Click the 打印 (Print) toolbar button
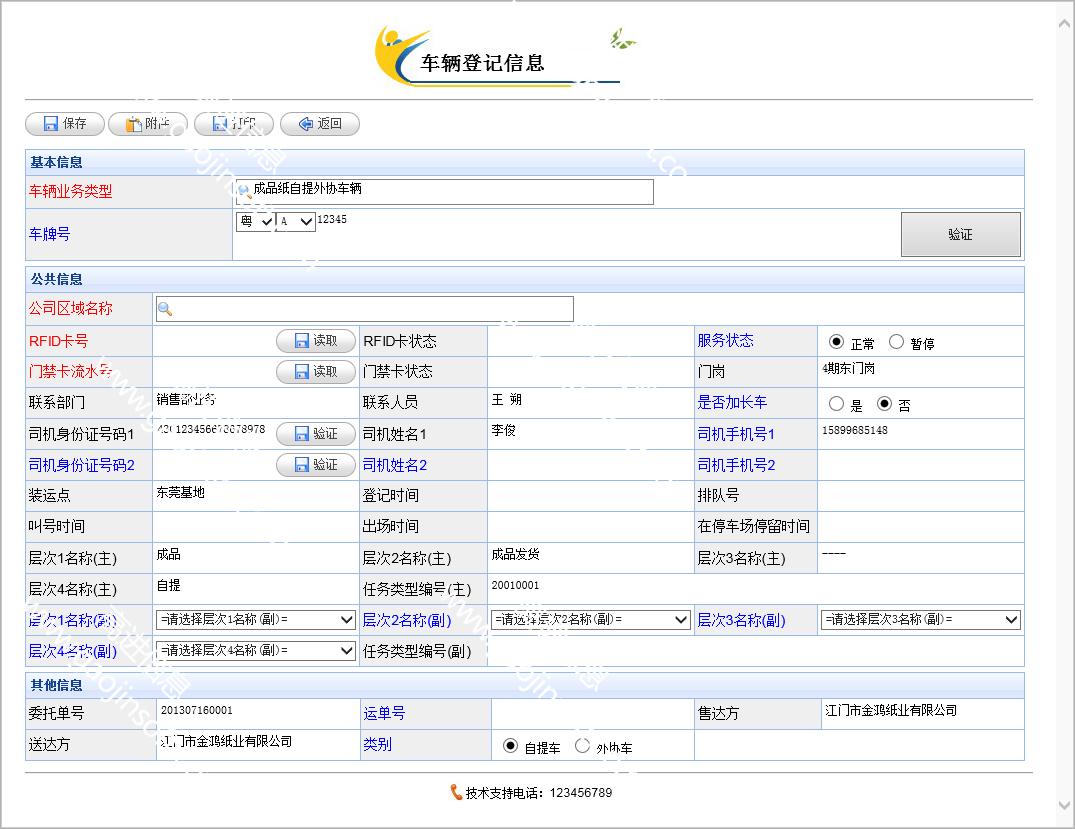Viewport: 1075px width, 829px height. coord(232,124)
